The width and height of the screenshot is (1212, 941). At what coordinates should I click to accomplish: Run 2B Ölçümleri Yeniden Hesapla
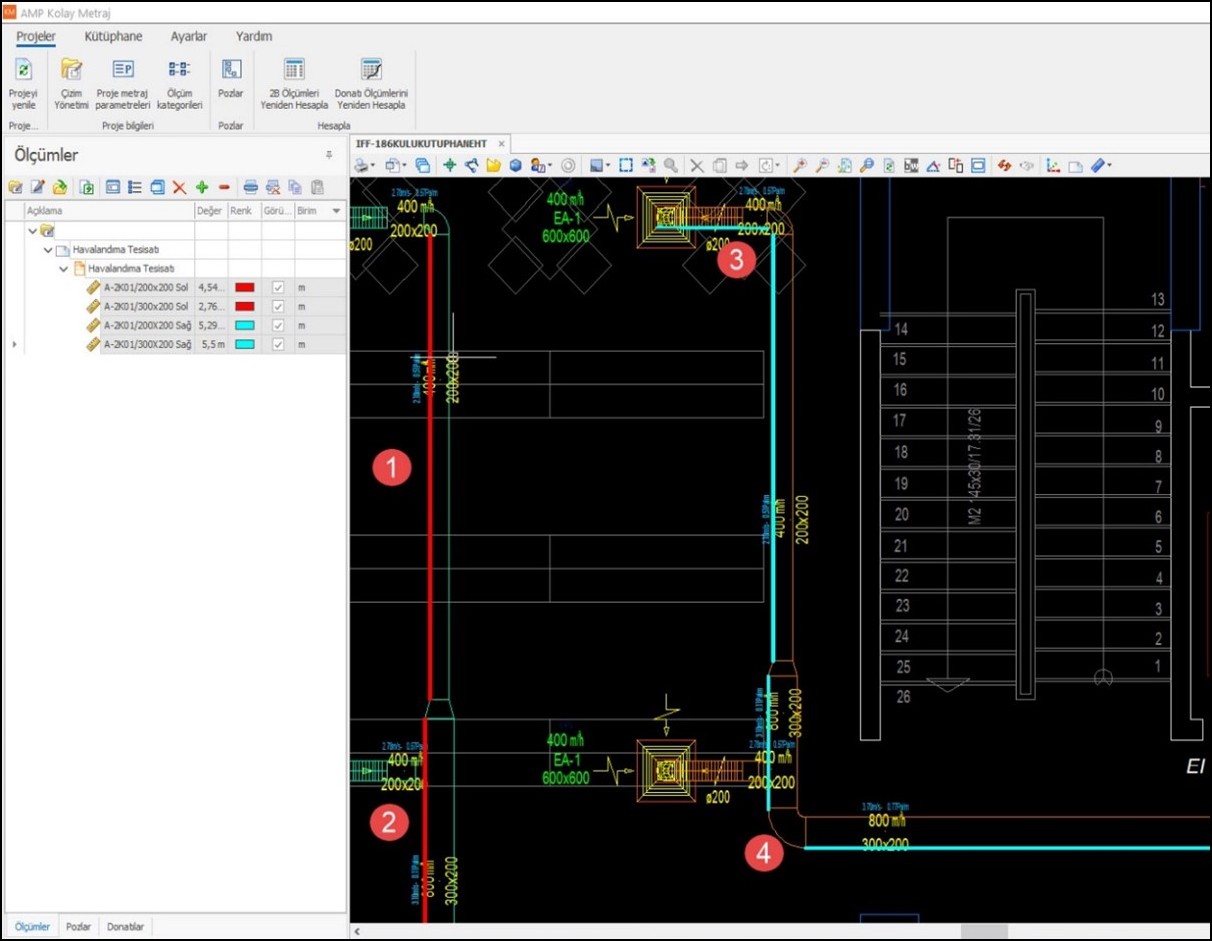pos(294,70)
